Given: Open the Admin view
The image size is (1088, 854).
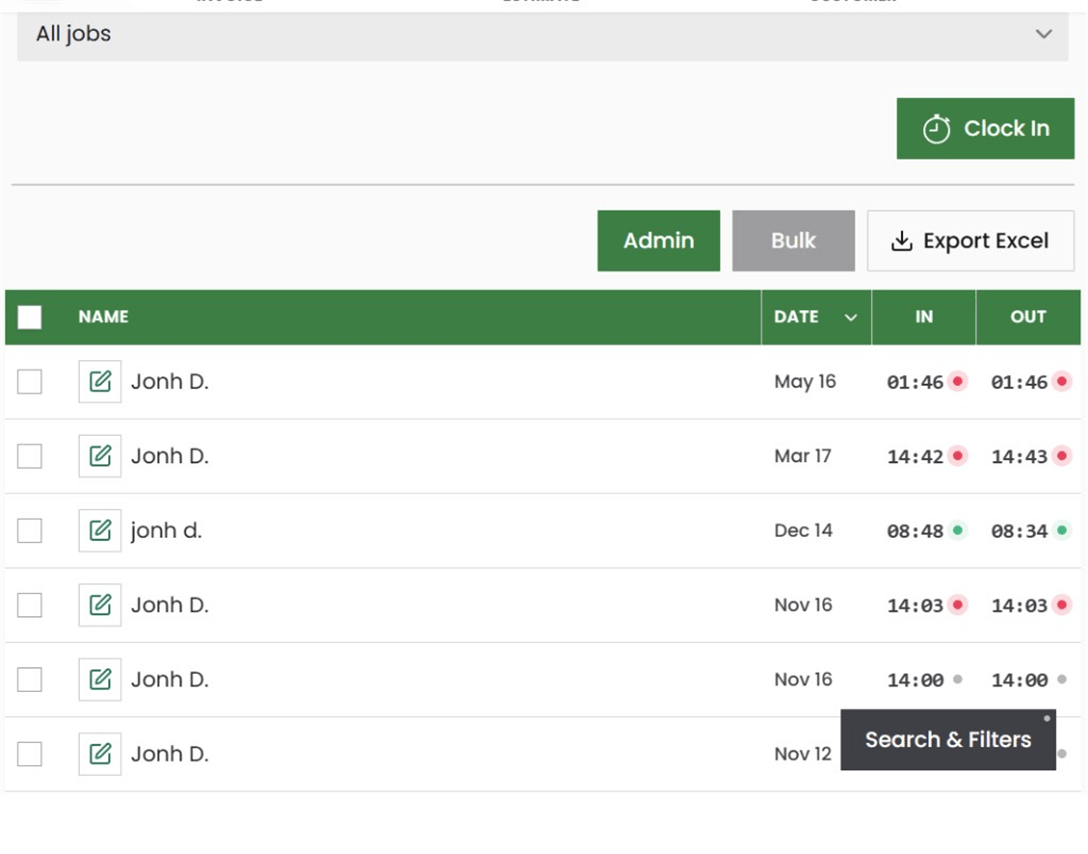Looking at the screenshot, I should 658,241.
